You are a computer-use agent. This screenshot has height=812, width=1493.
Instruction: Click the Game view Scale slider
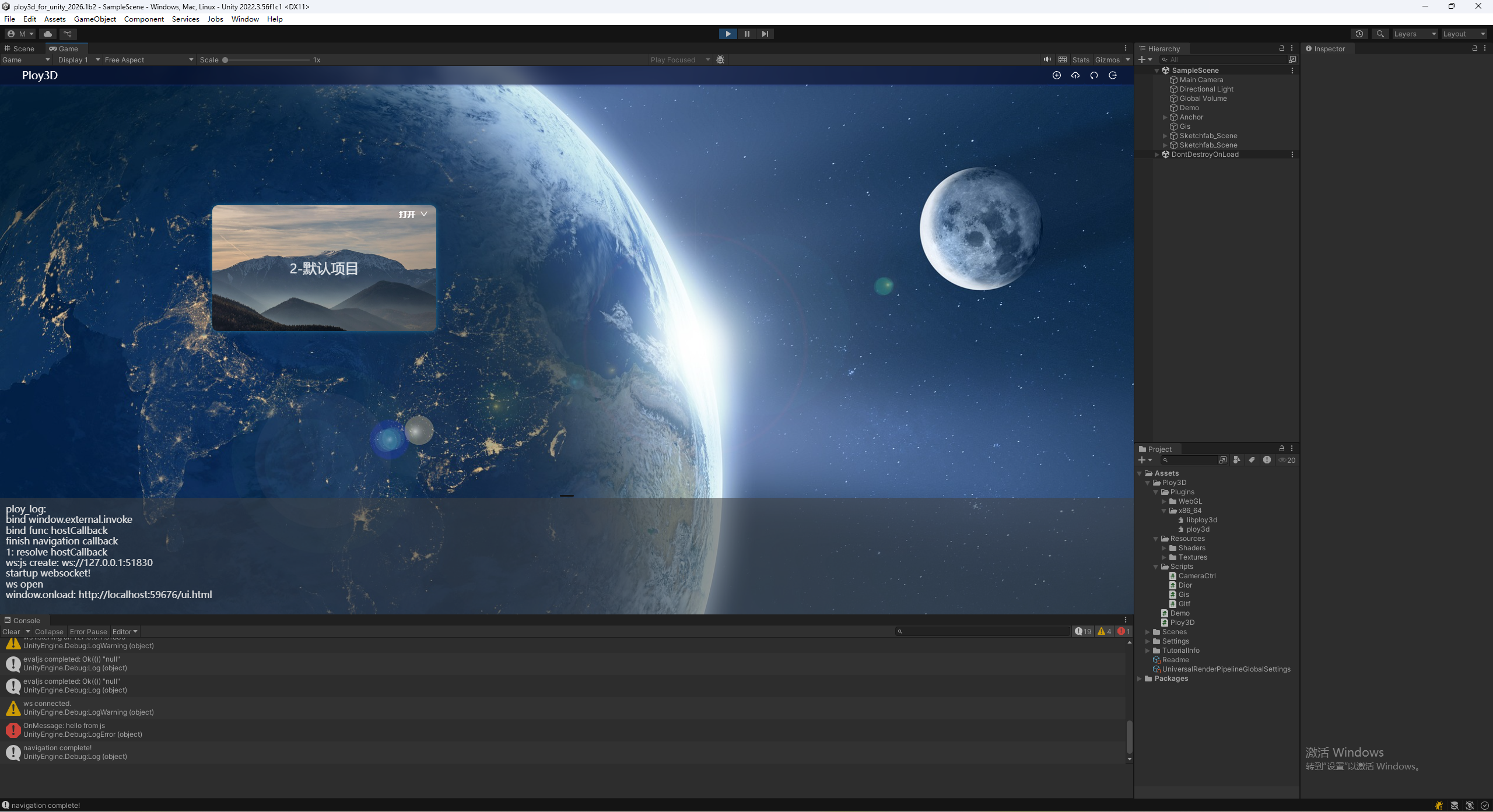pos(267,59)
